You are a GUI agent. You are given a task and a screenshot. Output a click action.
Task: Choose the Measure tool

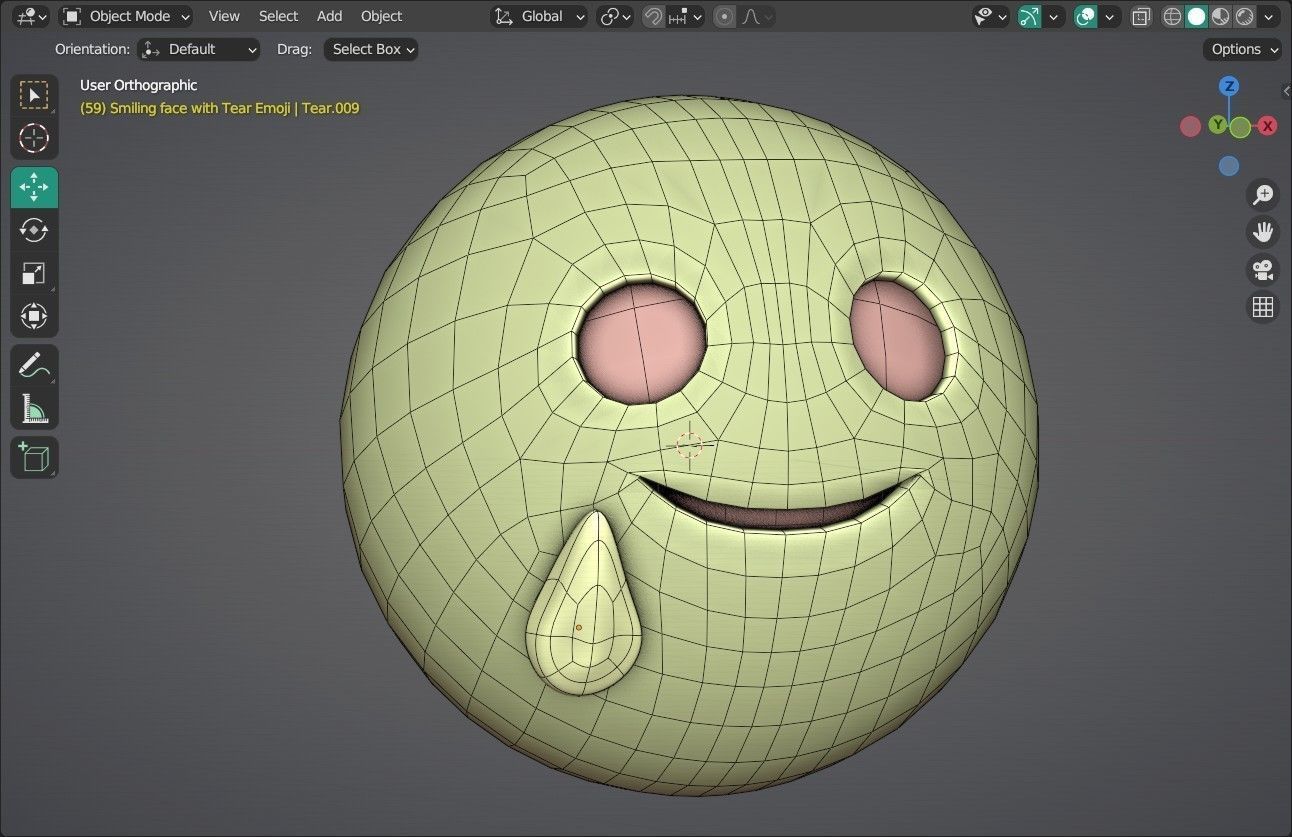tap(34, 408)
